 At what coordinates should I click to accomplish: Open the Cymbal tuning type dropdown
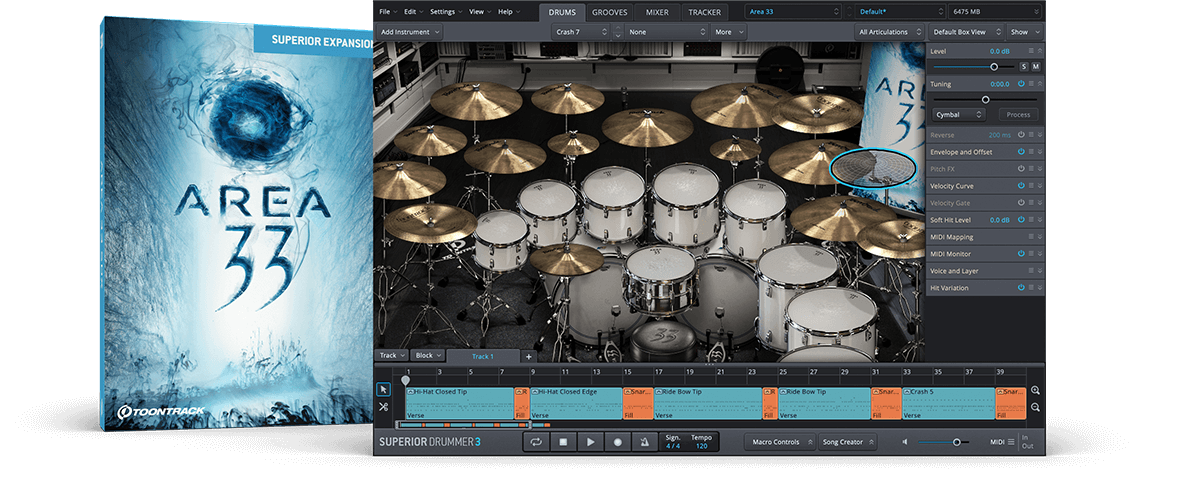coord(960,115)
